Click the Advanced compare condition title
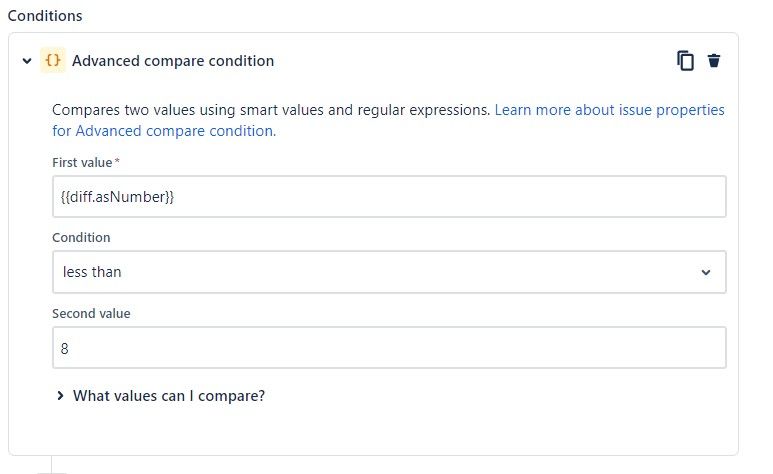The image size is (773, 474). [173, 61]
